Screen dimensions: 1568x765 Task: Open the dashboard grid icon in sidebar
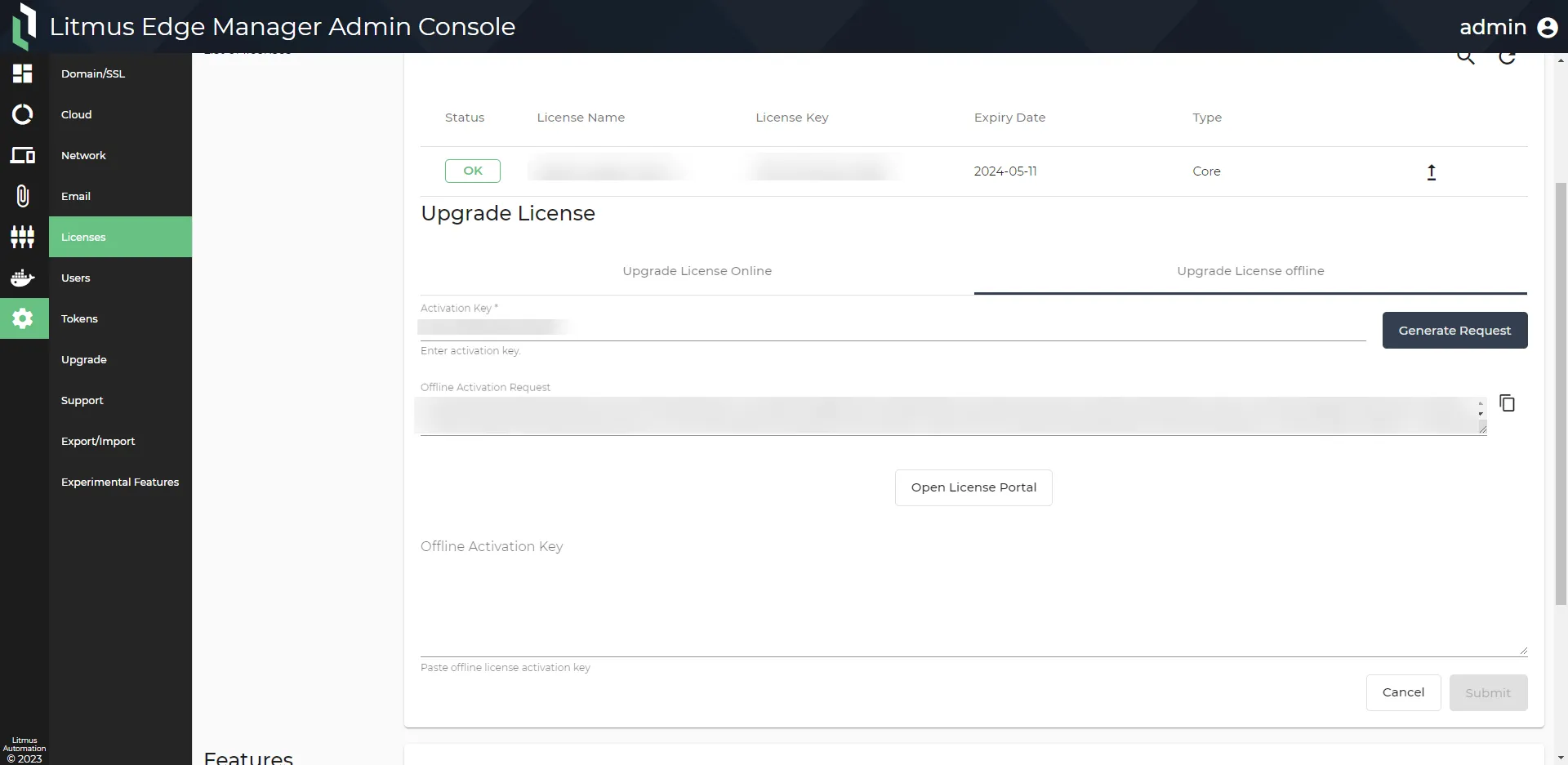pos(23,73)
